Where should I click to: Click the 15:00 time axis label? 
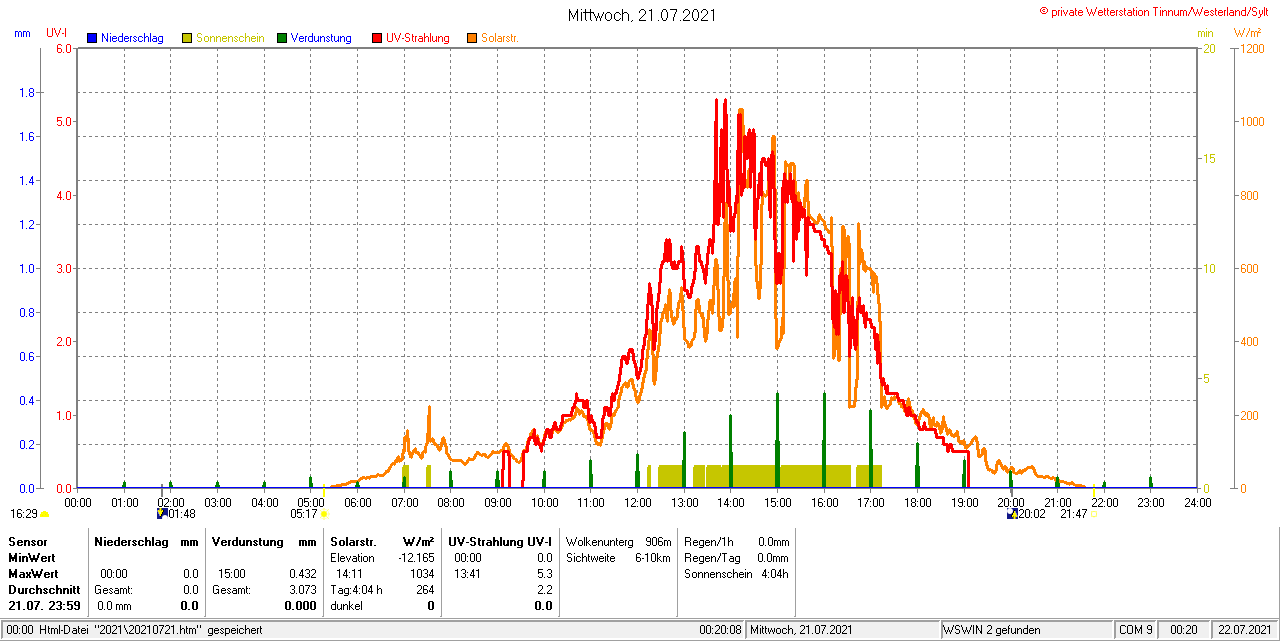[x=777, y=502]
